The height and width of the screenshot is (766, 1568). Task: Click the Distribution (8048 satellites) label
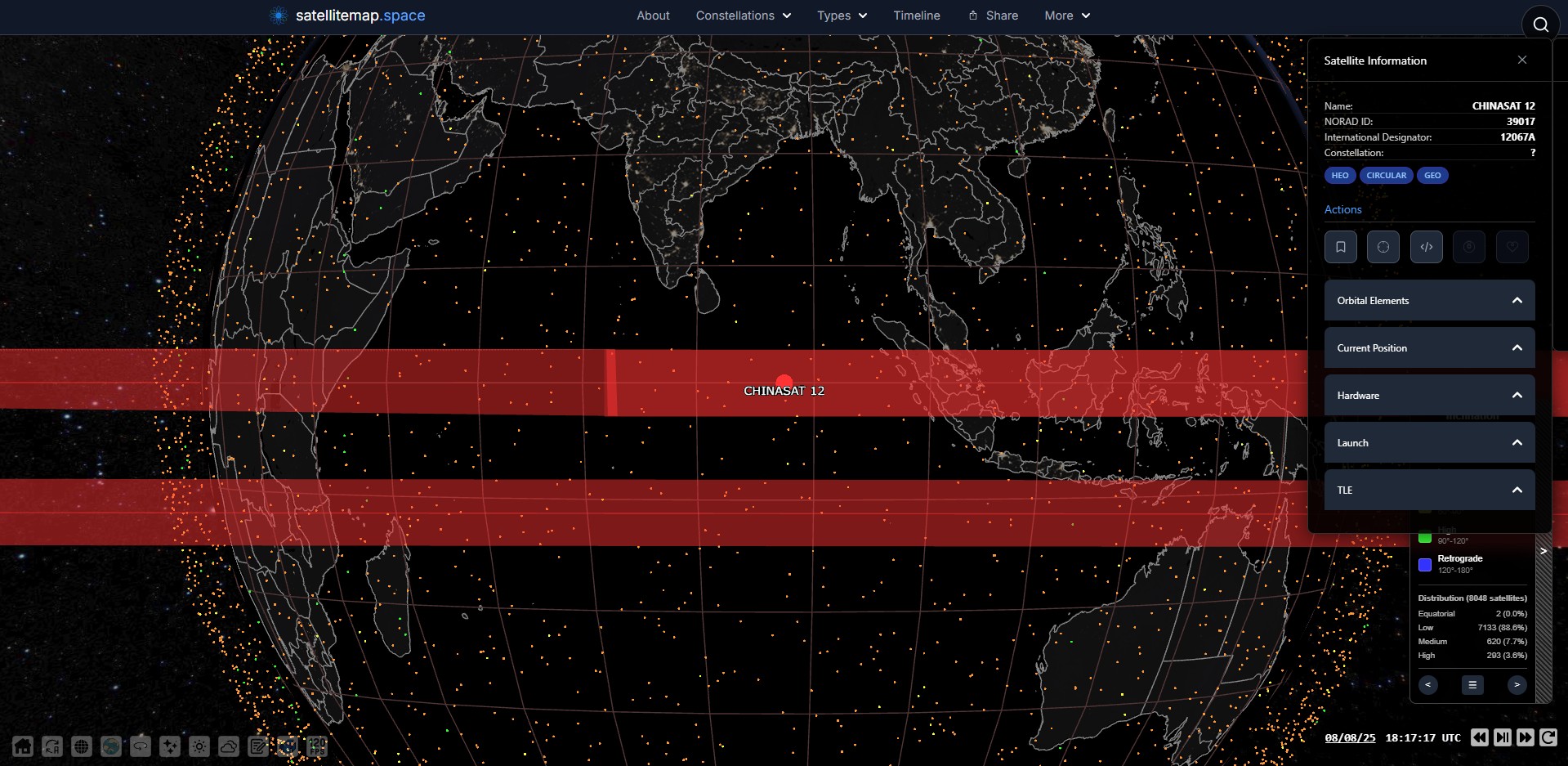point(1472,598)
